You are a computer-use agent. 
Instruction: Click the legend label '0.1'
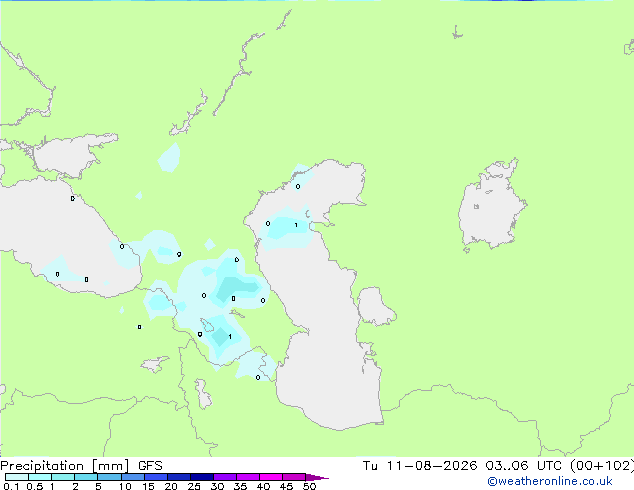pyautogui.click(x=11, y=486)
